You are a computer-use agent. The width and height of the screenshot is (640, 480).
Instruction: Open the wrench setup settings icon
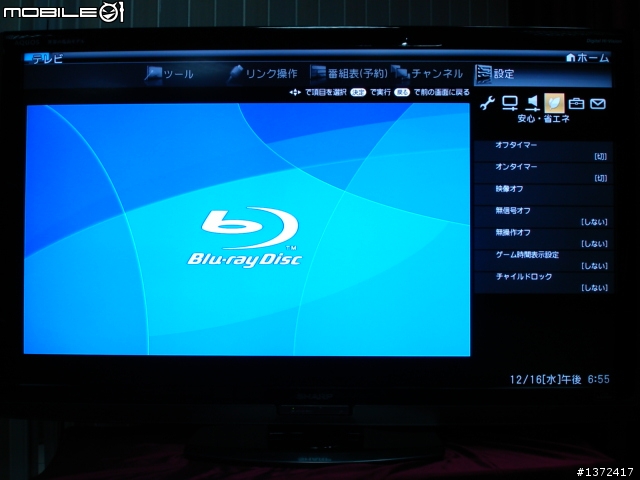487,103
